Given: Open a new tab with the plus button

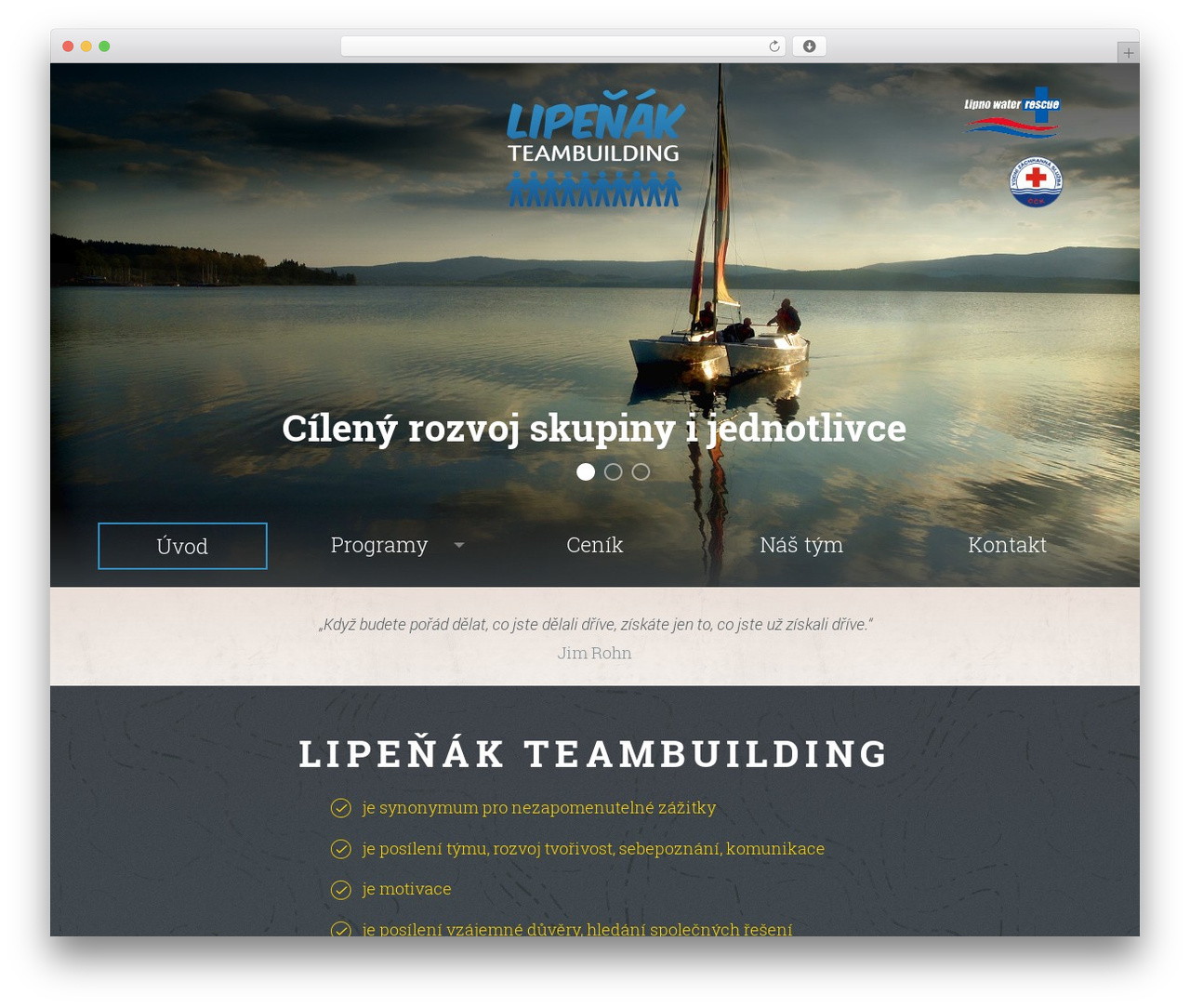Looking at the screenshot, I should (1128, 52).
